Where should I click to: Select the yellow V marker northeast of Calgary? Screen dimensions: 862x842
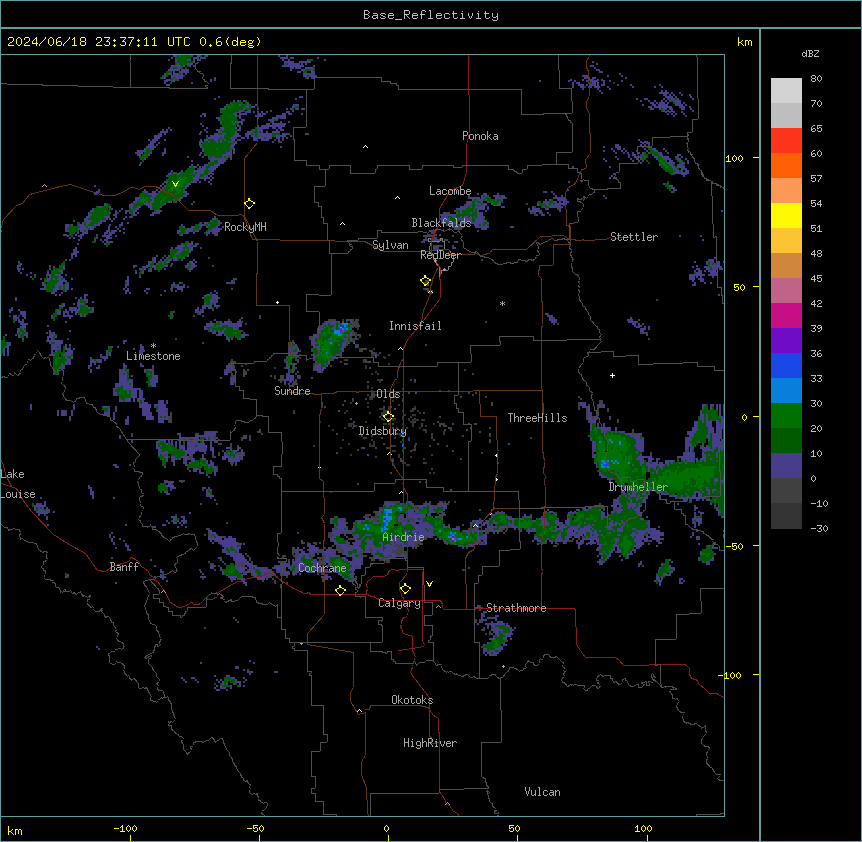tap(429, 584)
